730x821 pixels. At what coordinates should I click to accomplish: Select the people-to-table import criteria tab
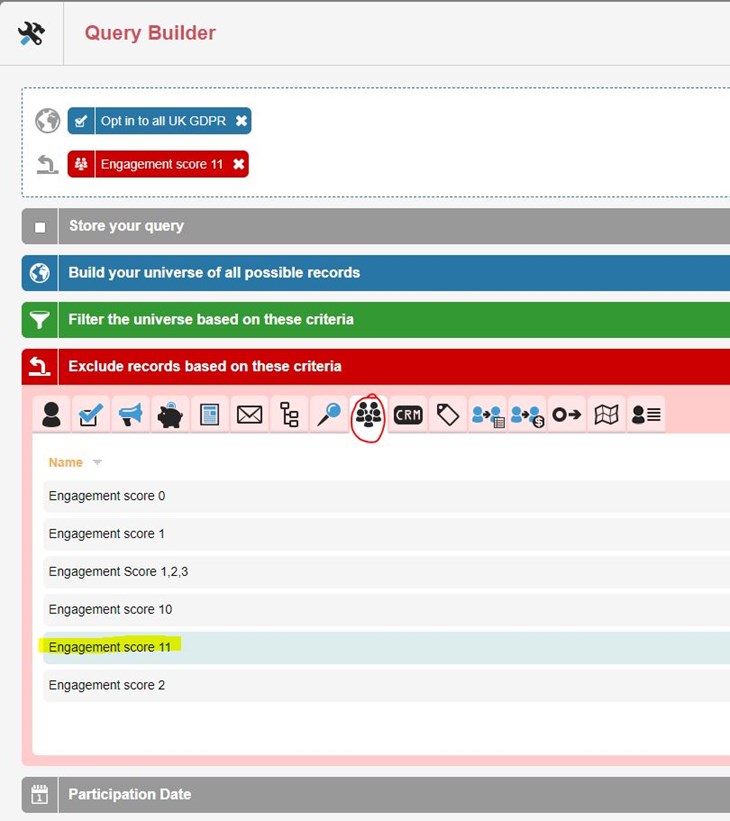(x=488, y=415)
